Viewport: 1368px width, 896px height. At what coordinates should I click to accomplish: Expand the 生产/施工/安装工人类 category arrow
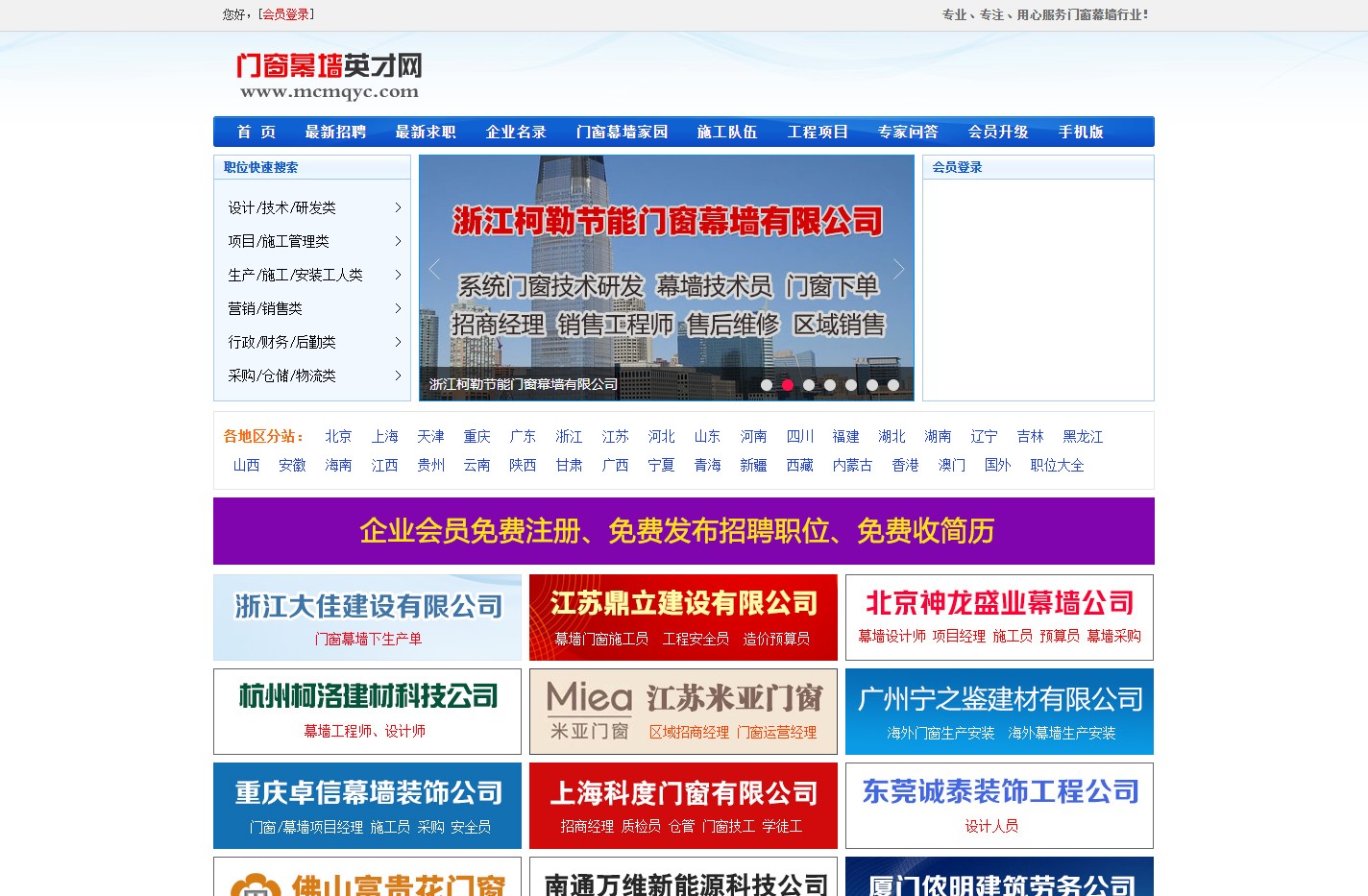pyautogui.click(x=398, y=275)
